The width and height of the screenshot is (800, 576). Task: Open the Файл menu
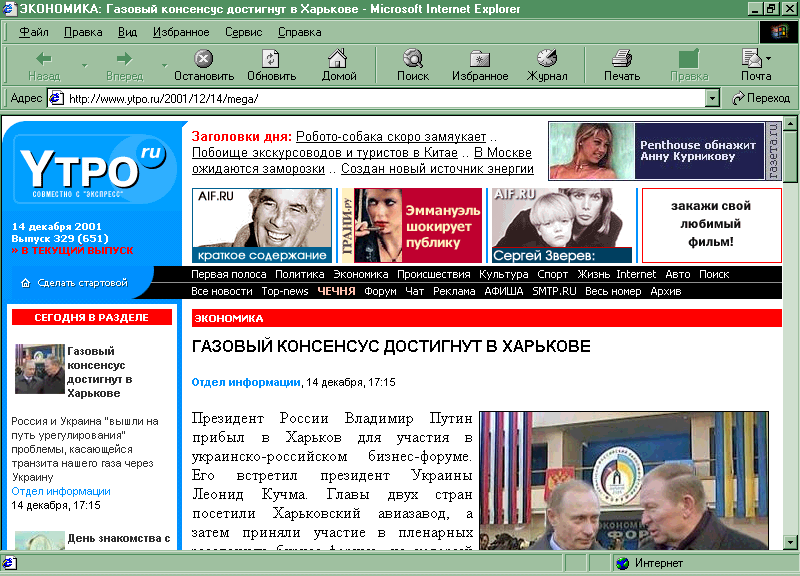(x=33, y=32)
